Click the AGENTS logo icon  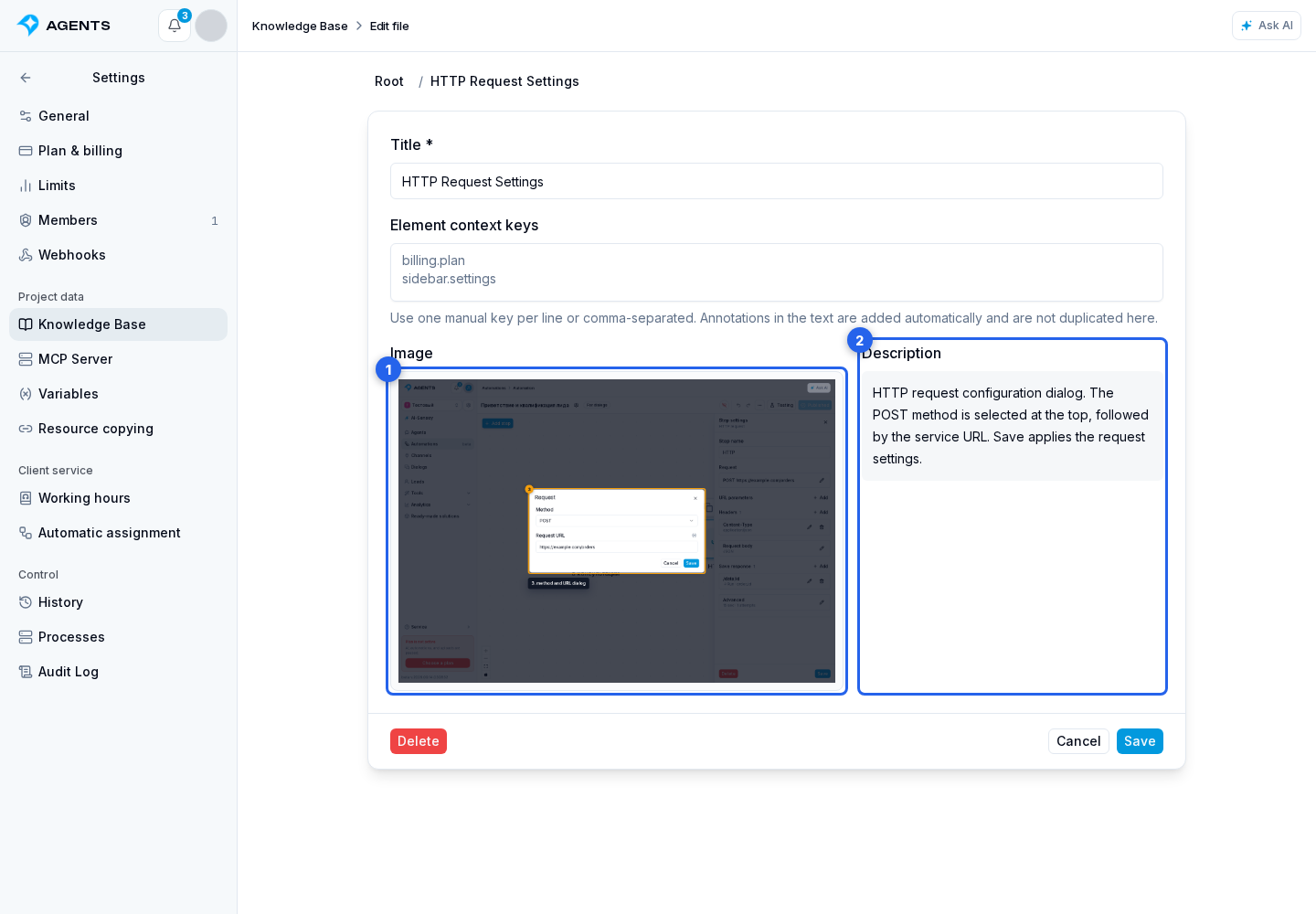pos(28,26)
